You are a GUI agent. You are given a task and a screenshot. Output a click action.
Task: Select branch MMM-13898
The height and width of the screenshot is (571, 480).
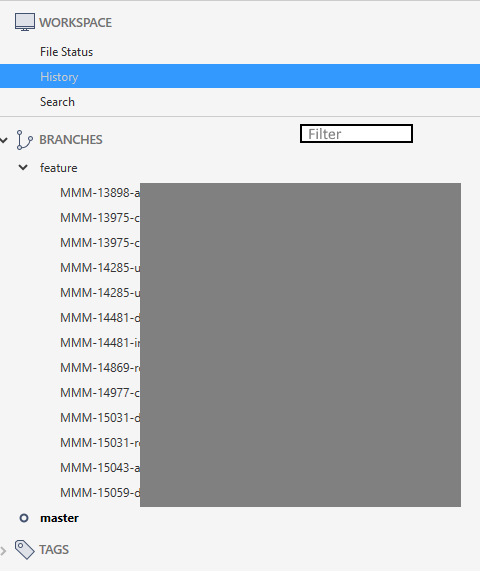point(100,193)
